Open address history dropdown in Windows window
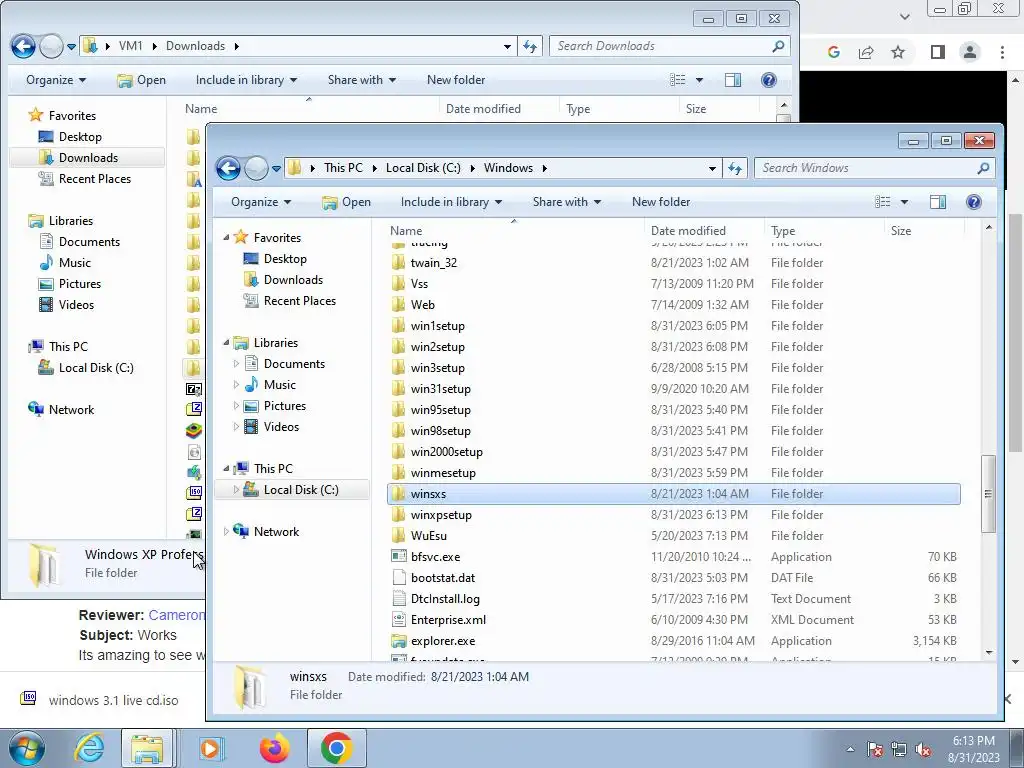The width and height of the screenshot is (1024, 768). click(712, 168)
